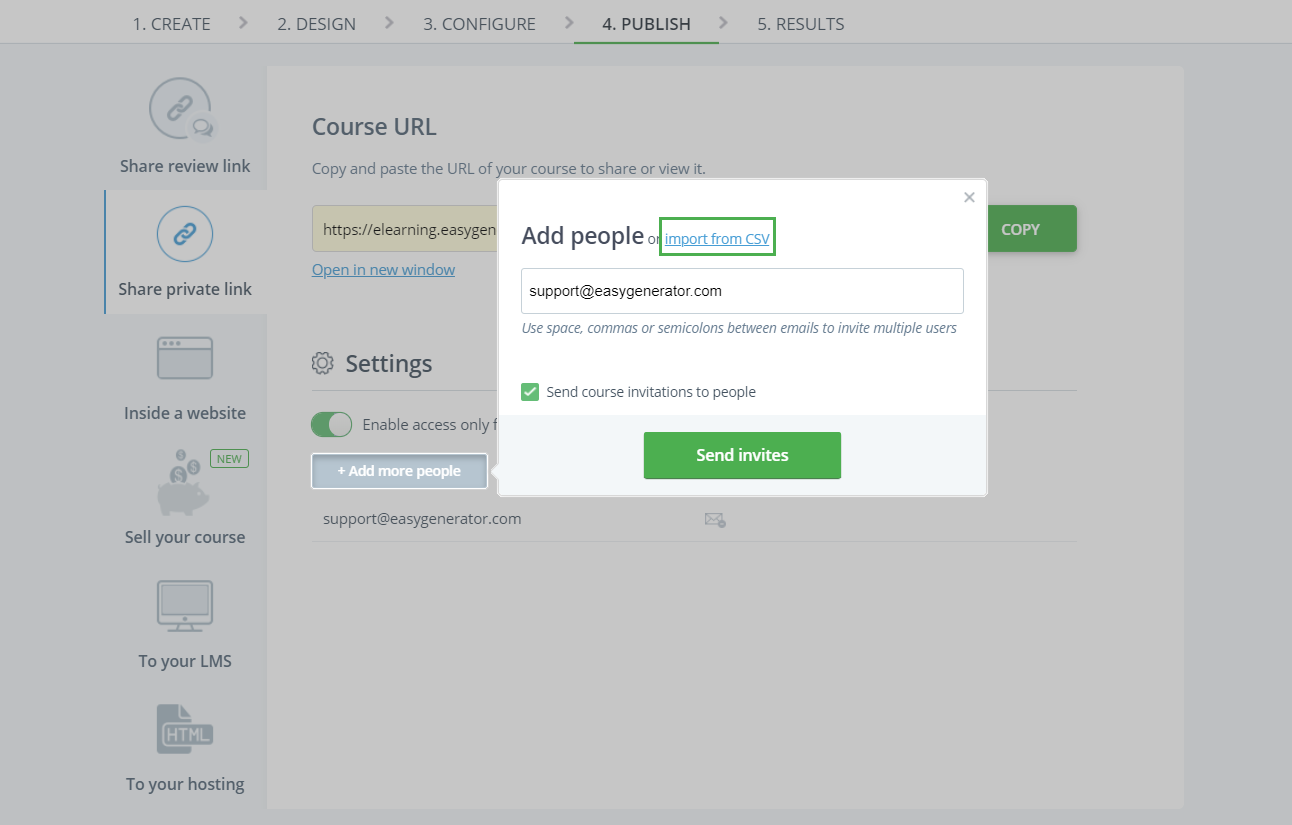Open the course in new window link
The image size is (1292, 825).
point(383,270)
